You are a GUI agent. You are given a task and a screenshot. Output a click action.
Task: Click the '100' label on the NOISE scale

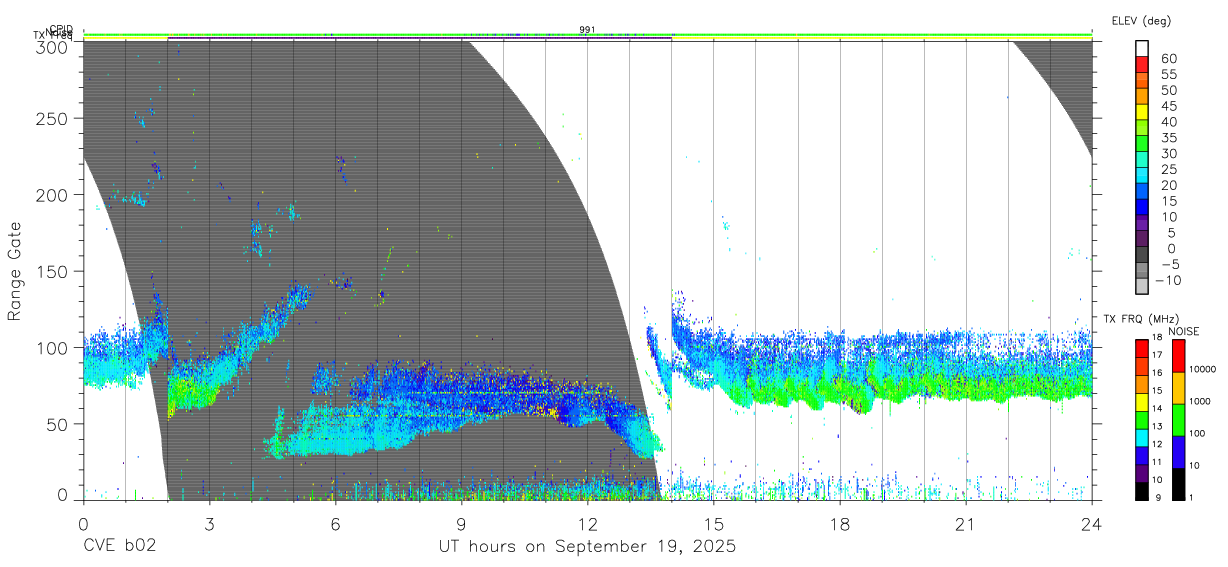[1199, 433]
